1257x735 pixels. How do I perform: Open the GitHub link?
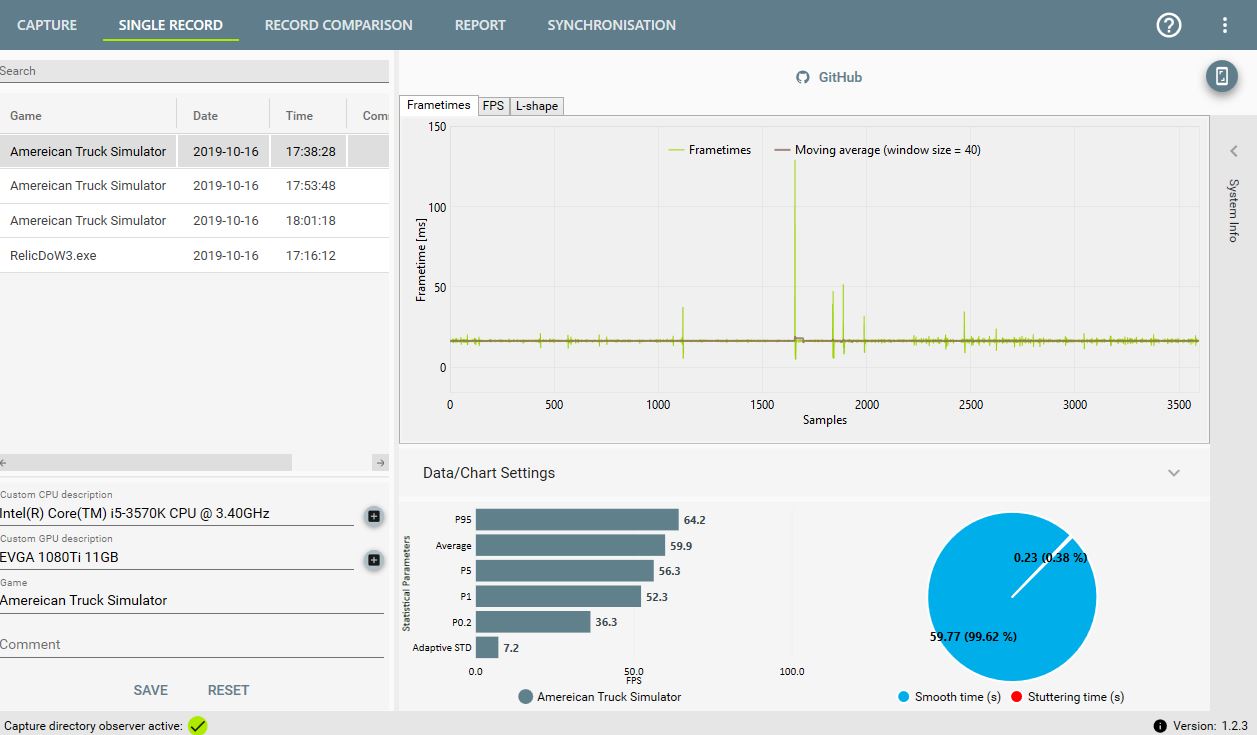pyautogui.click(x=829, y=77)
